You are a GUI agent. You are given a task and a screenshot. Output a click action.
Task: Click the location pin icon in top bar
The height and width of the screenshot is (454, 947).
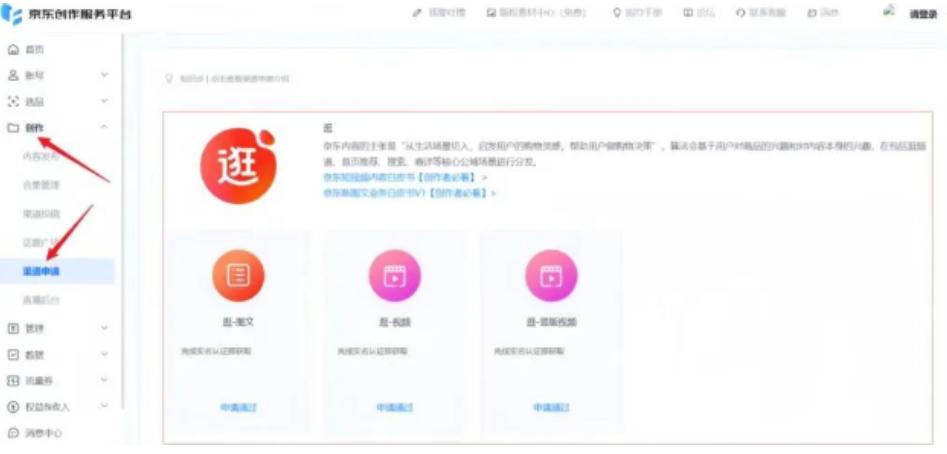point(617,13)
